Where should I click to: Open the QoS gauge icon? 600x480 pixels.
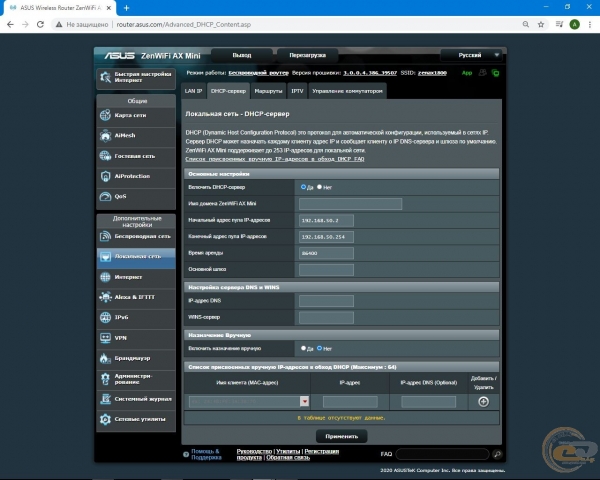pos(105,196)
